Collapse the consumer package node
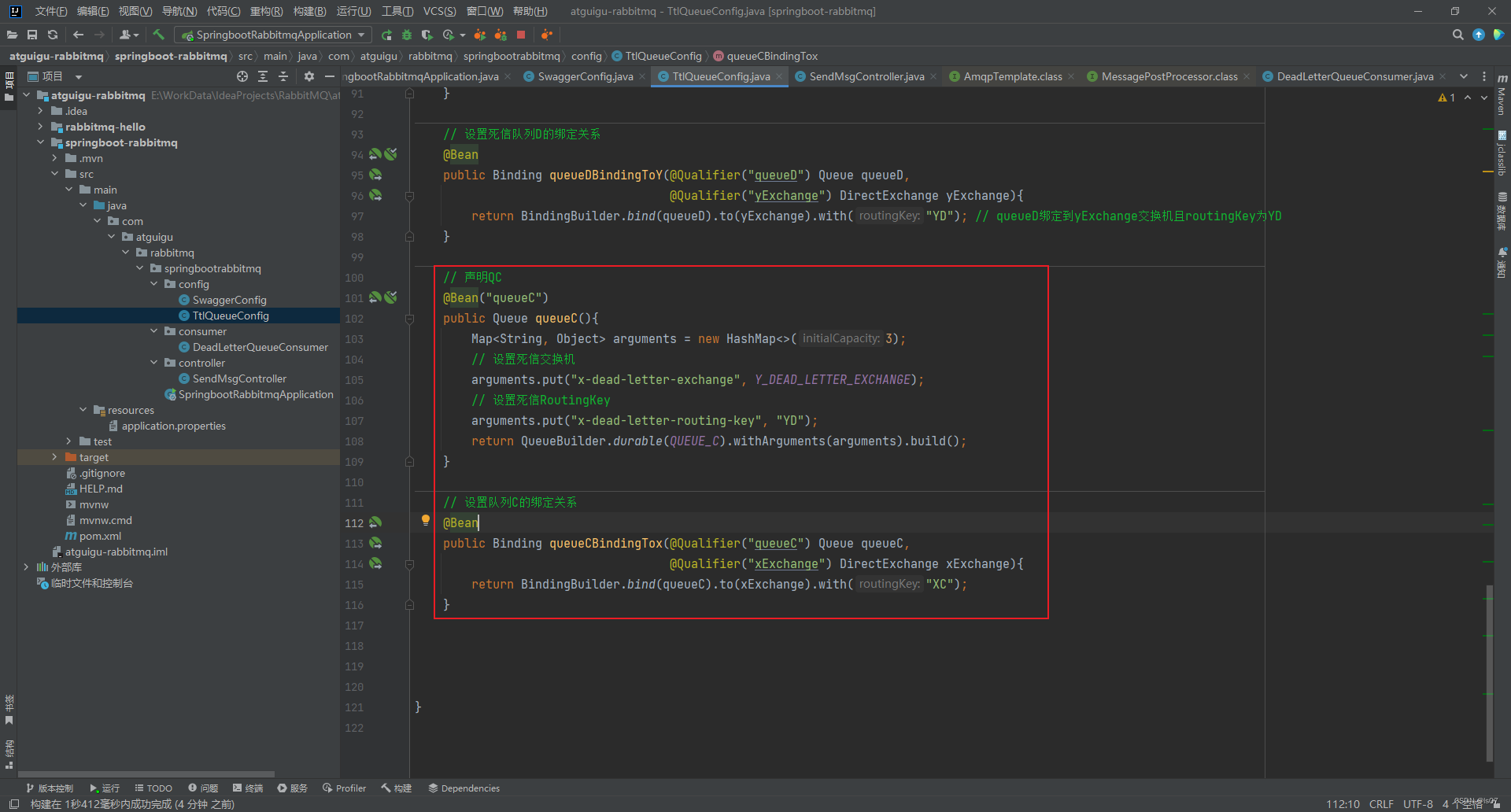The height and width of the screenshot is (812, 1511). coord(153,331)
